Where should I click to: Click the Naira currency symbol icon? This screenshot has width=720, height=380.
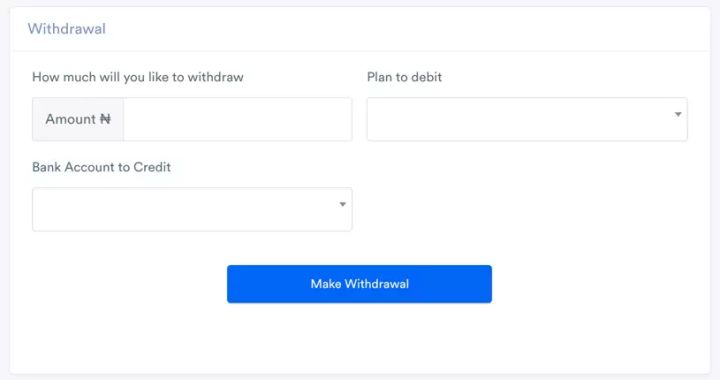click(x=105, y=119)
